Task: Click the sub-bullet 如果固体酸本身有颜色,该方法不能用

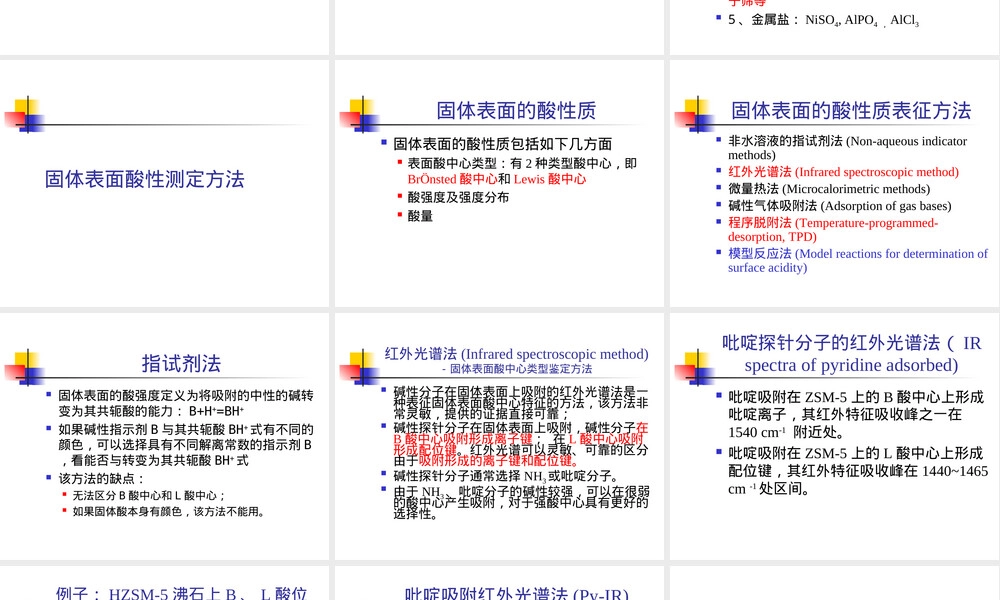Action: [x=169, y=511]
